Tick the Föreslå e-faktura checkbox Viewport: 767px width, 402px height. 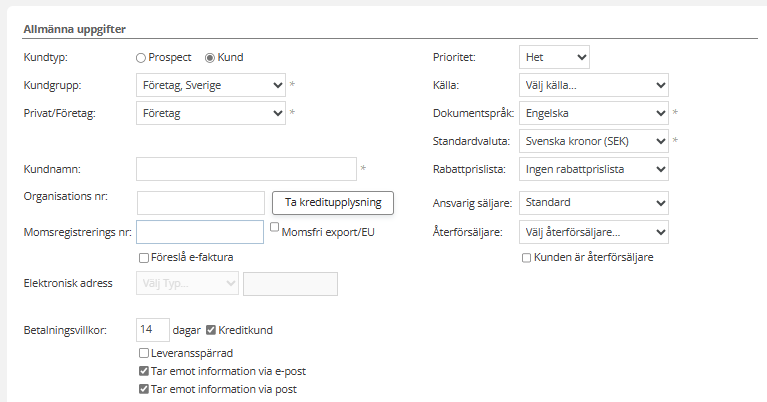click(x=145, y=258)
